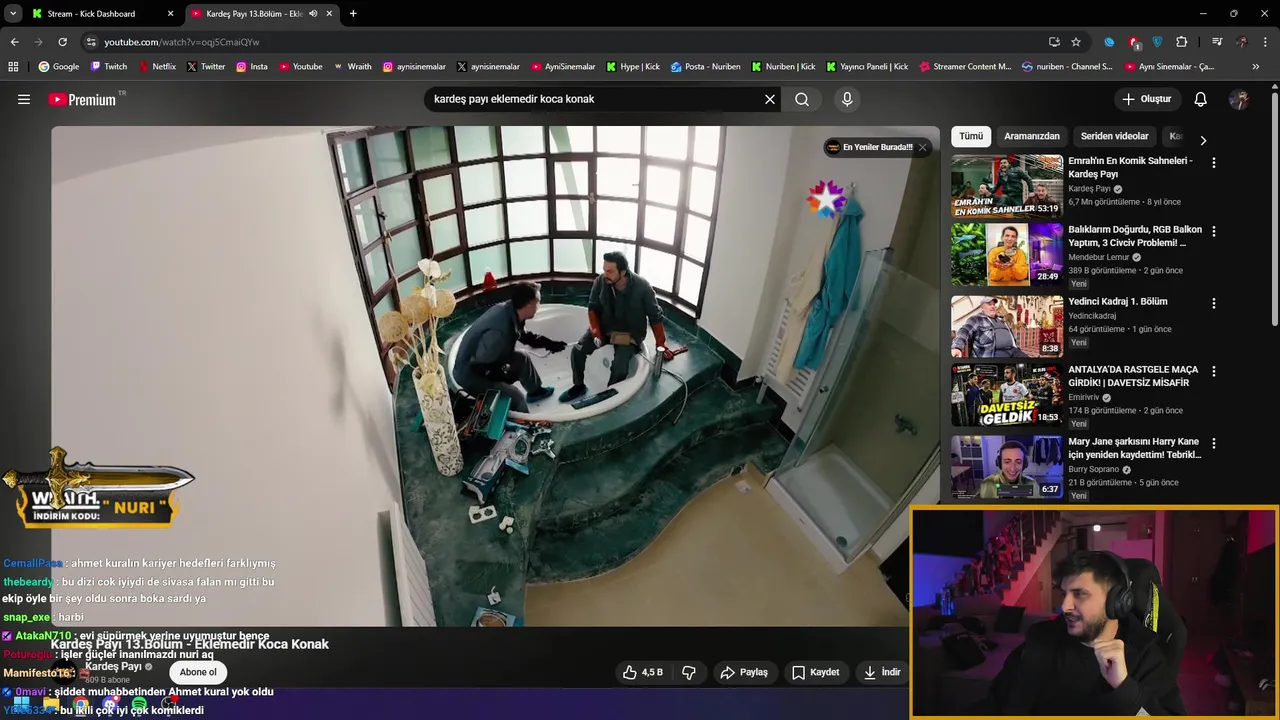Open the tab search dropdown arrow
Viewport: 1280px width, 720px height.
(x=12, y=14)
